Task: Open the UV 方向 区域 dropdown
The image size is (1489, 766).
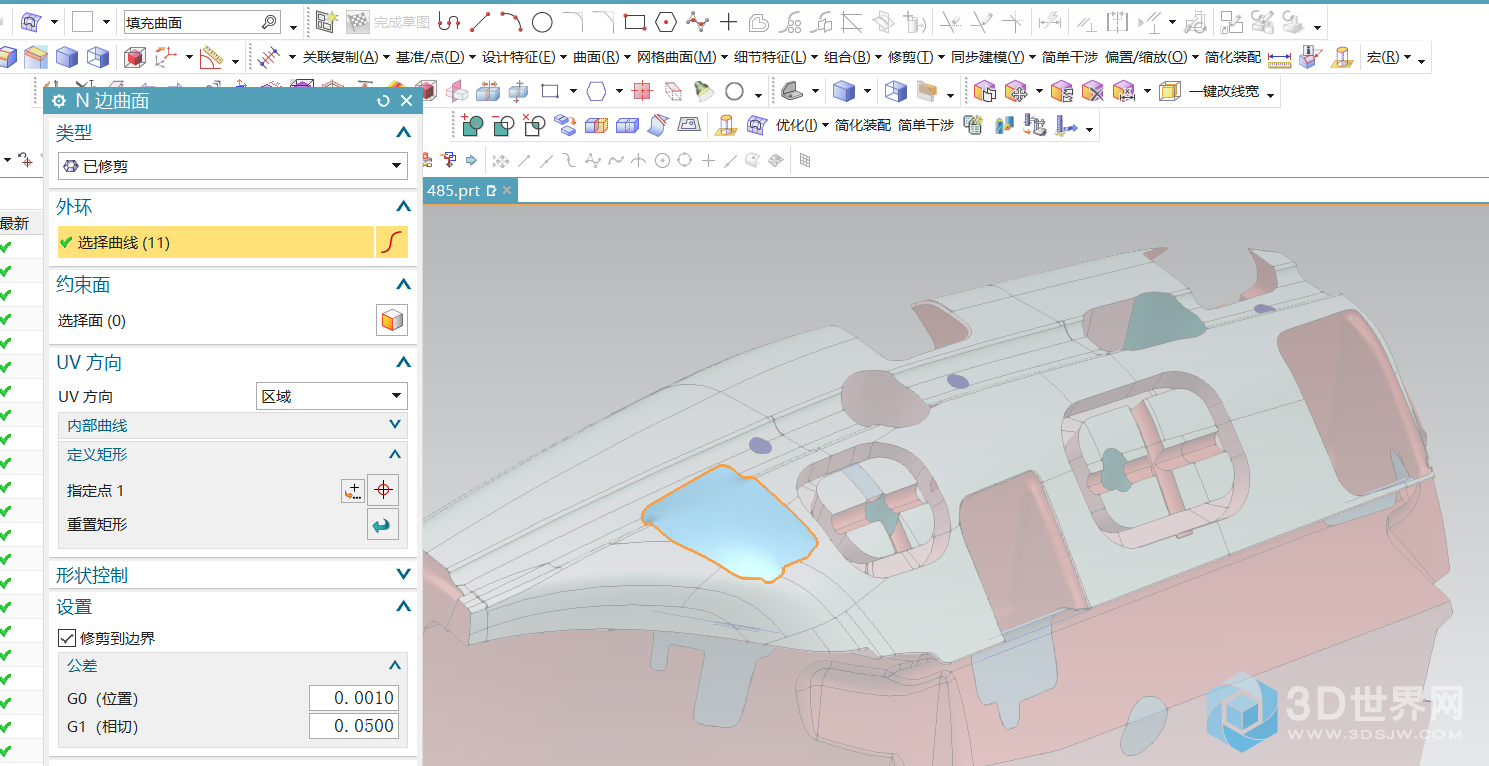Action: tap(332, 396)
